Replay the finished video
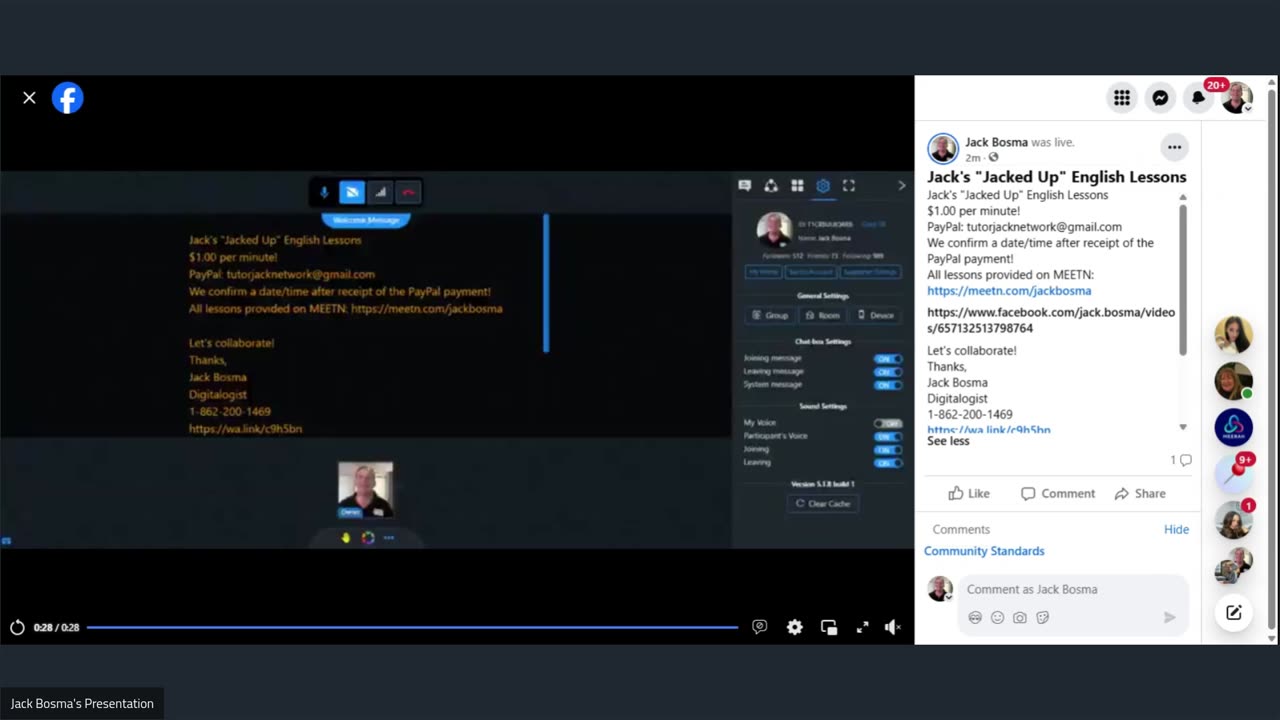The image size is (1280, 720). click(x=17, y=627)
